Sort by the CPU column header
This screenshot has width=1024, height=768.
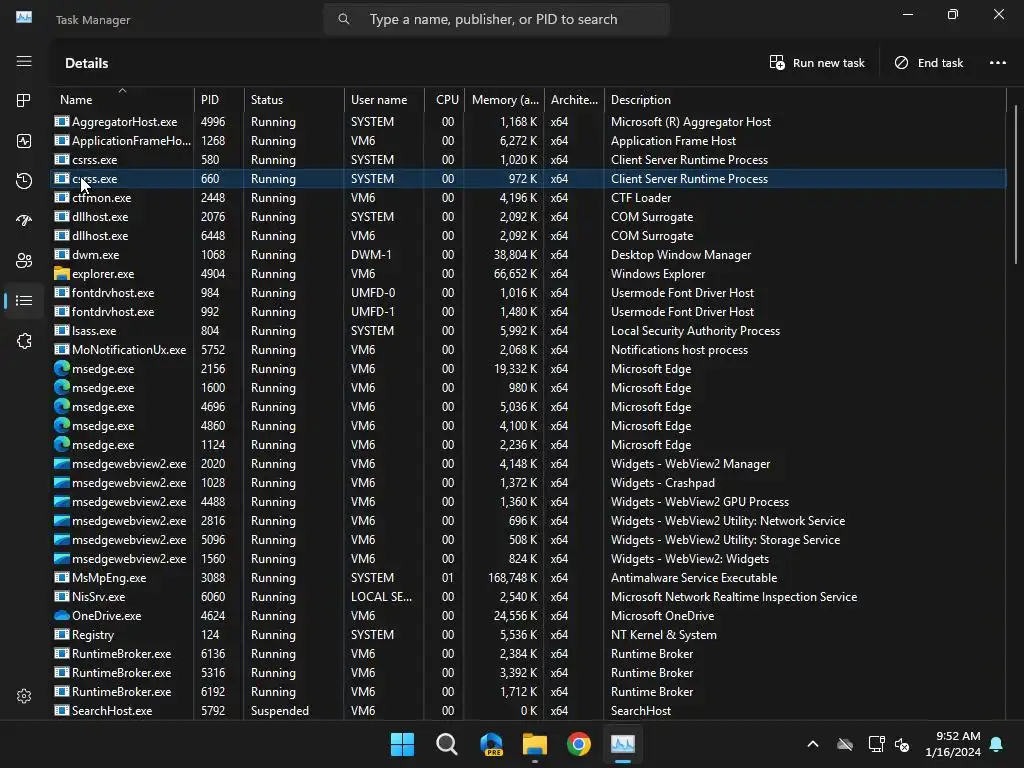(x=445, y=99)
